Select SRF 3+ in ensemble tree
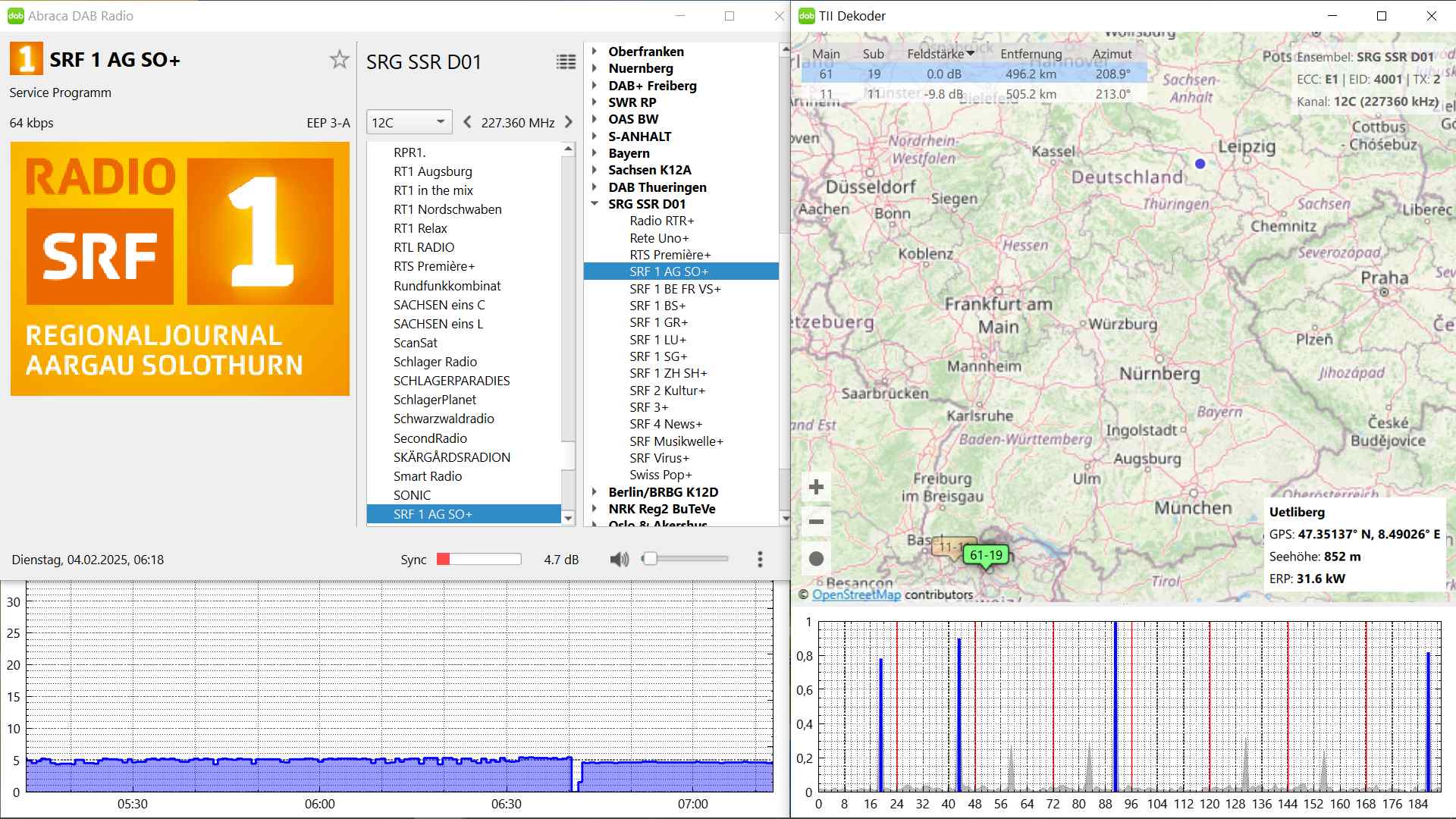The image size is (1456, 819). tap(648, 407)
